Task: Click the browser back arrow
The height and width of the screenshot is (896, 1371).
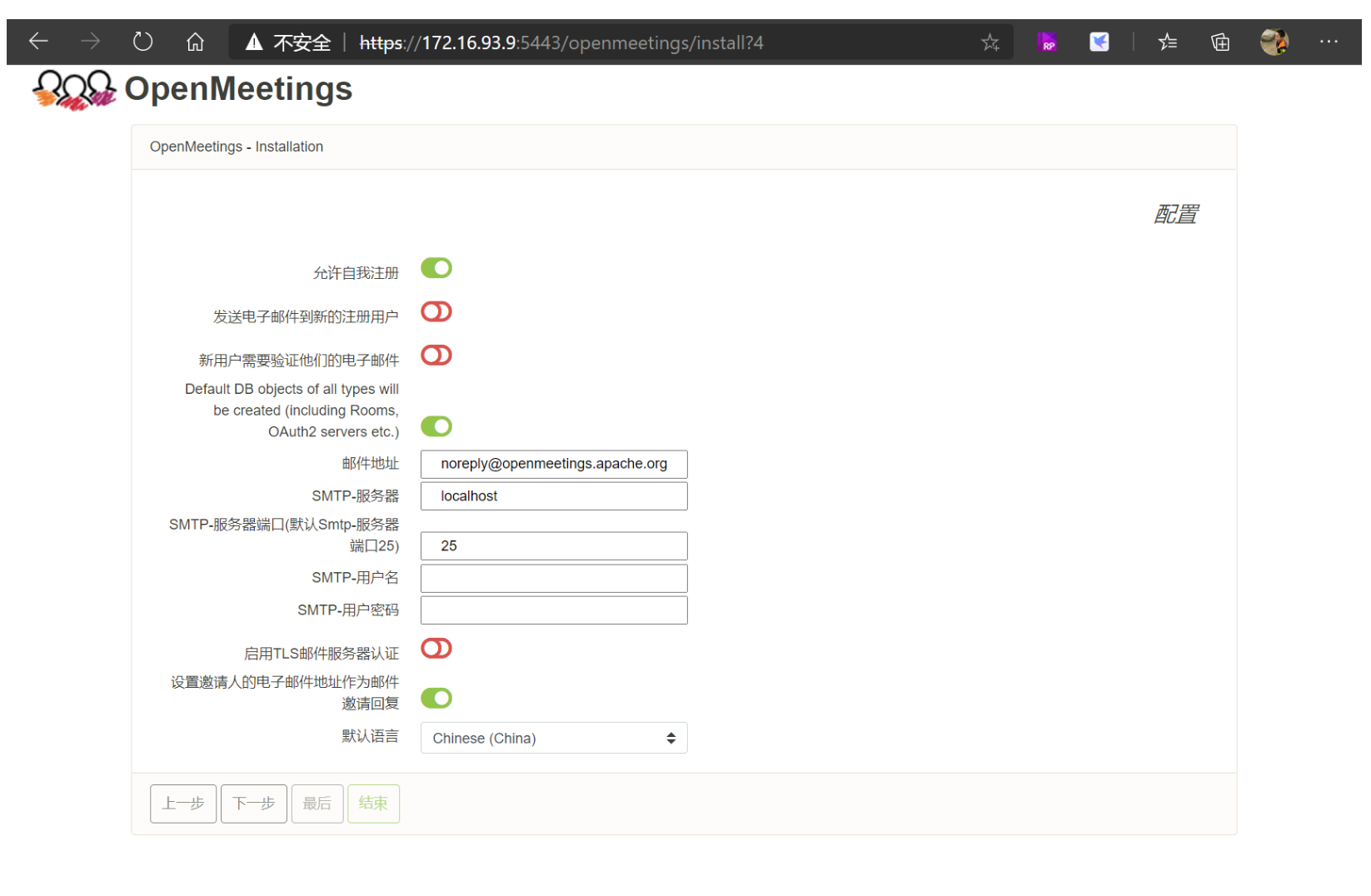Action: (x=38, y=42)
